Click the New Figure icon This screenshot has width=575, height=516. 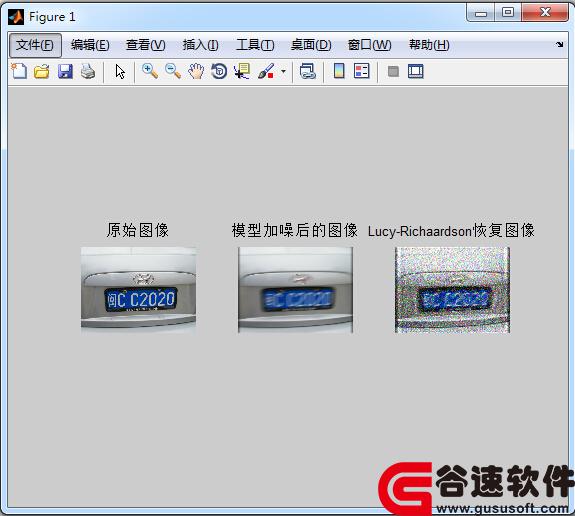(x=19, y=71)
